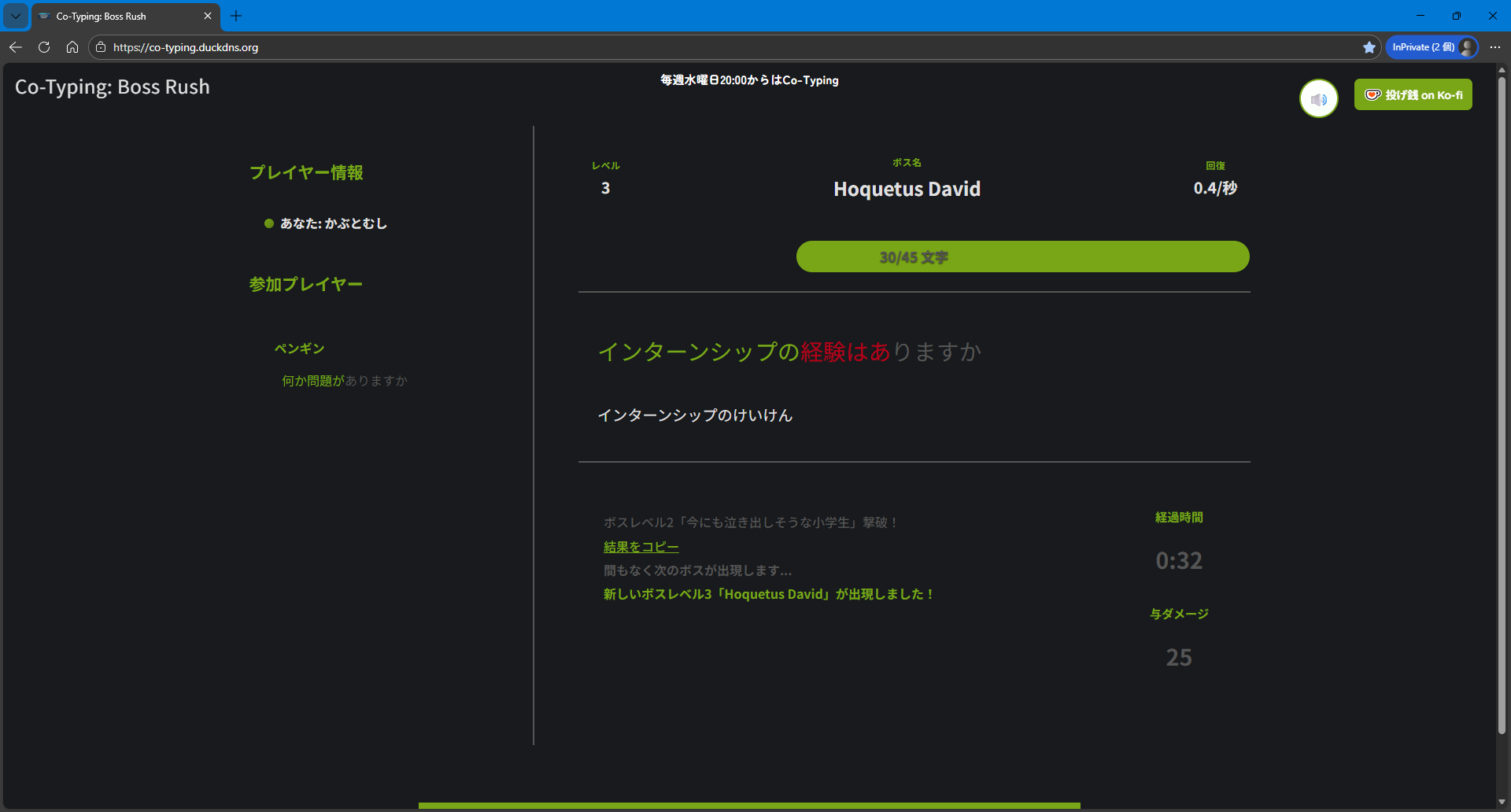The width and height of the screenshot is (1511, 812).
Task: Close the Co-Typing: Boss Rush tab
Action: pos(208,16)
